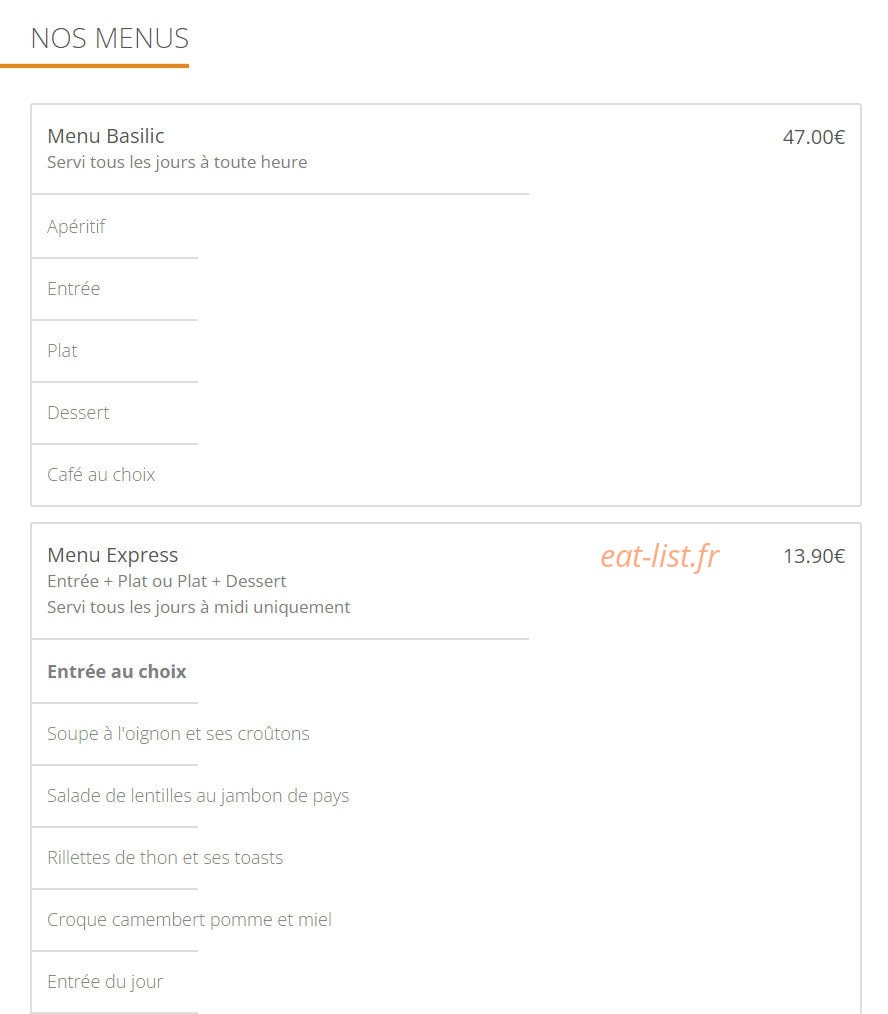The image size is (888, 1014).
Task: Select Rillettes de thon et ses toasts
Action: tap(165, 858)
